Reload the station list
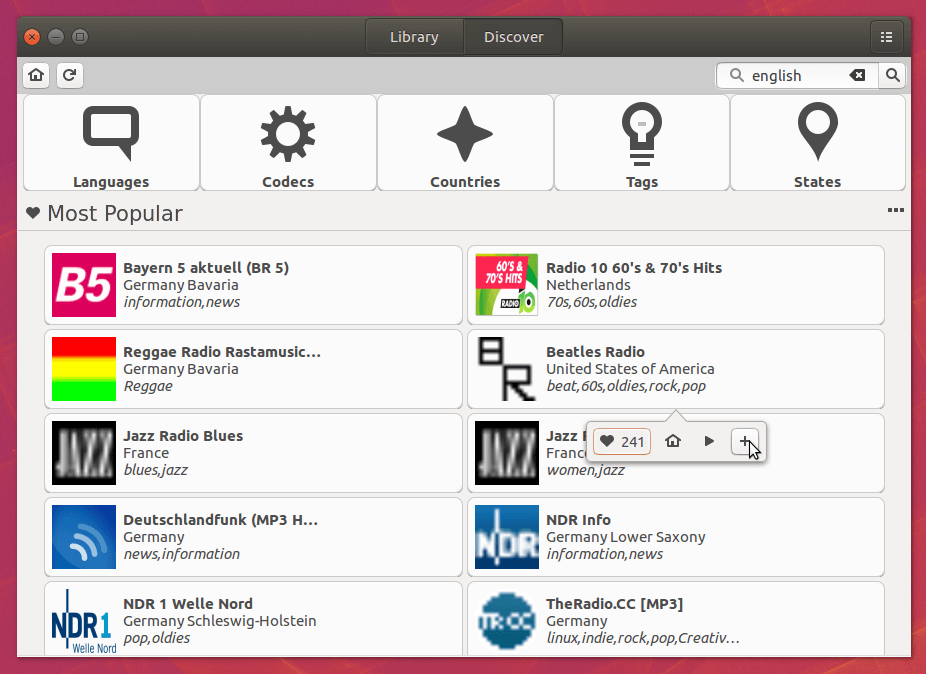This screenshot has height=674, width=926. (69, 75)
